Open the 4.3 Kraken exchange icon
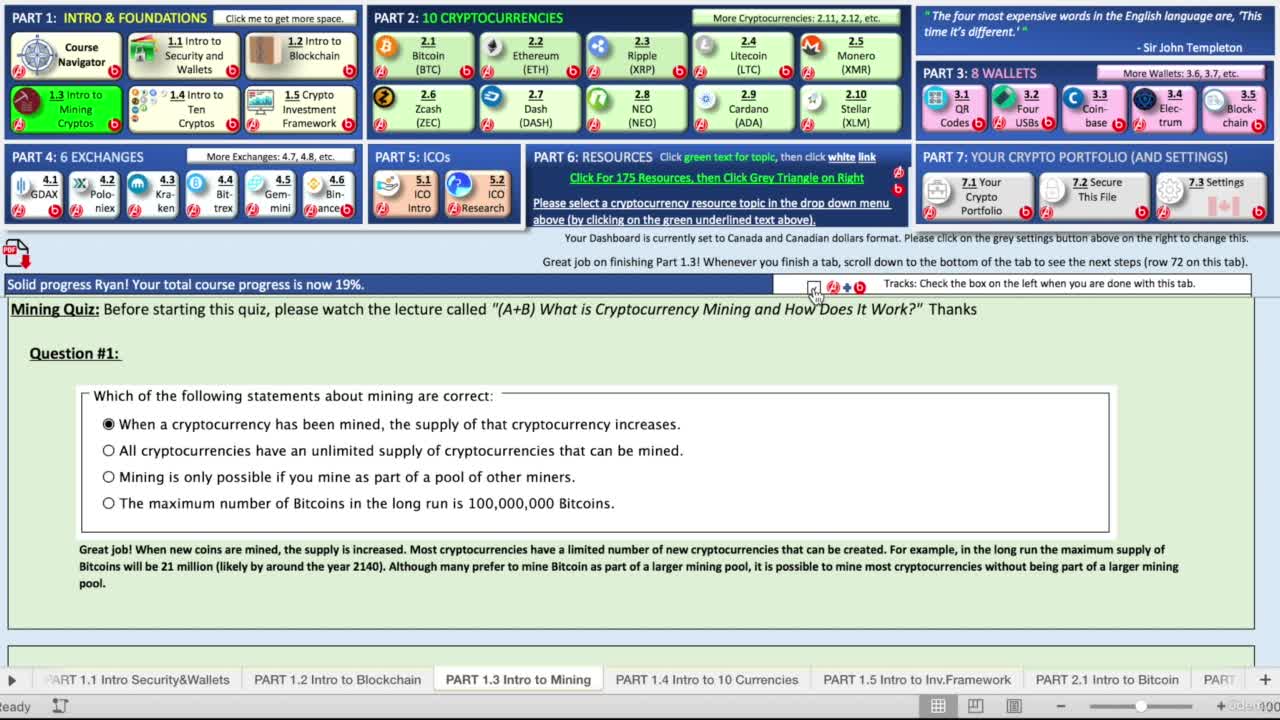The image size is (1280, 720). 139,186
